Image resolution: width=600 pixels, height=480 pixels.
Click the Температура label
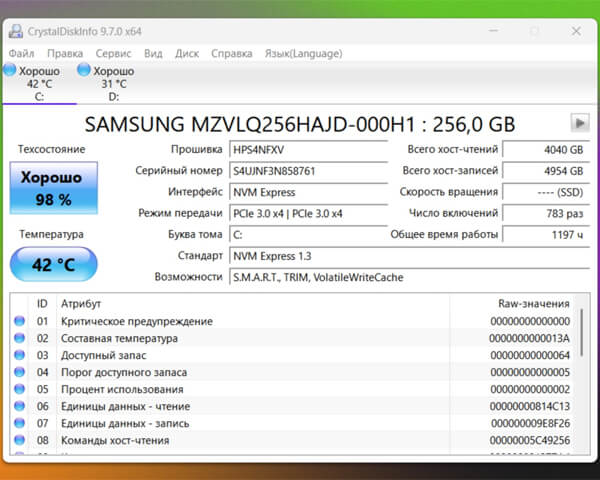[51, 234]
